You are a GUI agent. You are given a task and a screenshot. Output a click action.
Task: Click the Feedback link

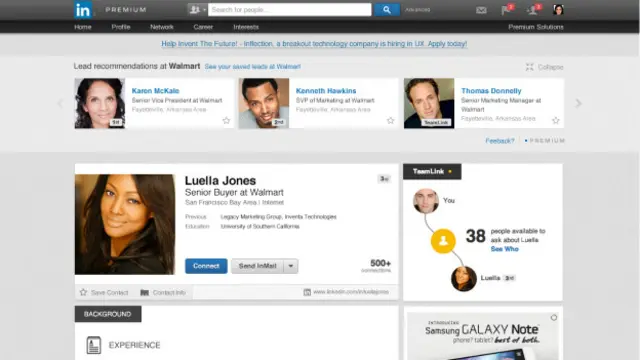click(500, 141)
